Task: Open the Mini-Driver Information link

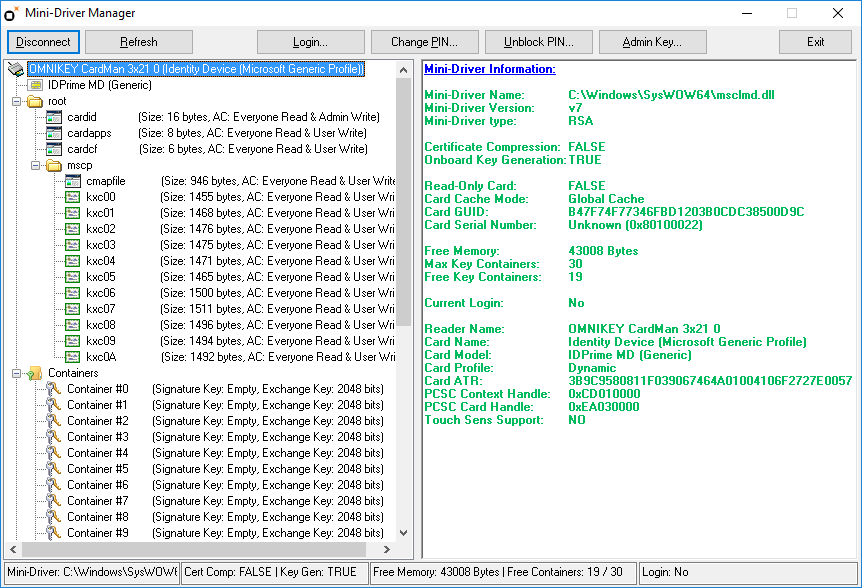Action: (490, 69)
